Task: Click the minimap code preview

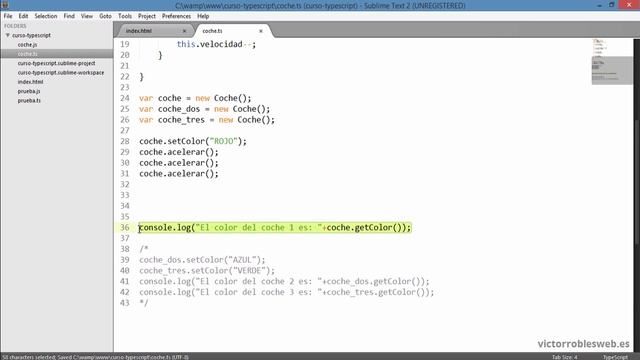Action: pyautogui.click(x=611, y=61)
